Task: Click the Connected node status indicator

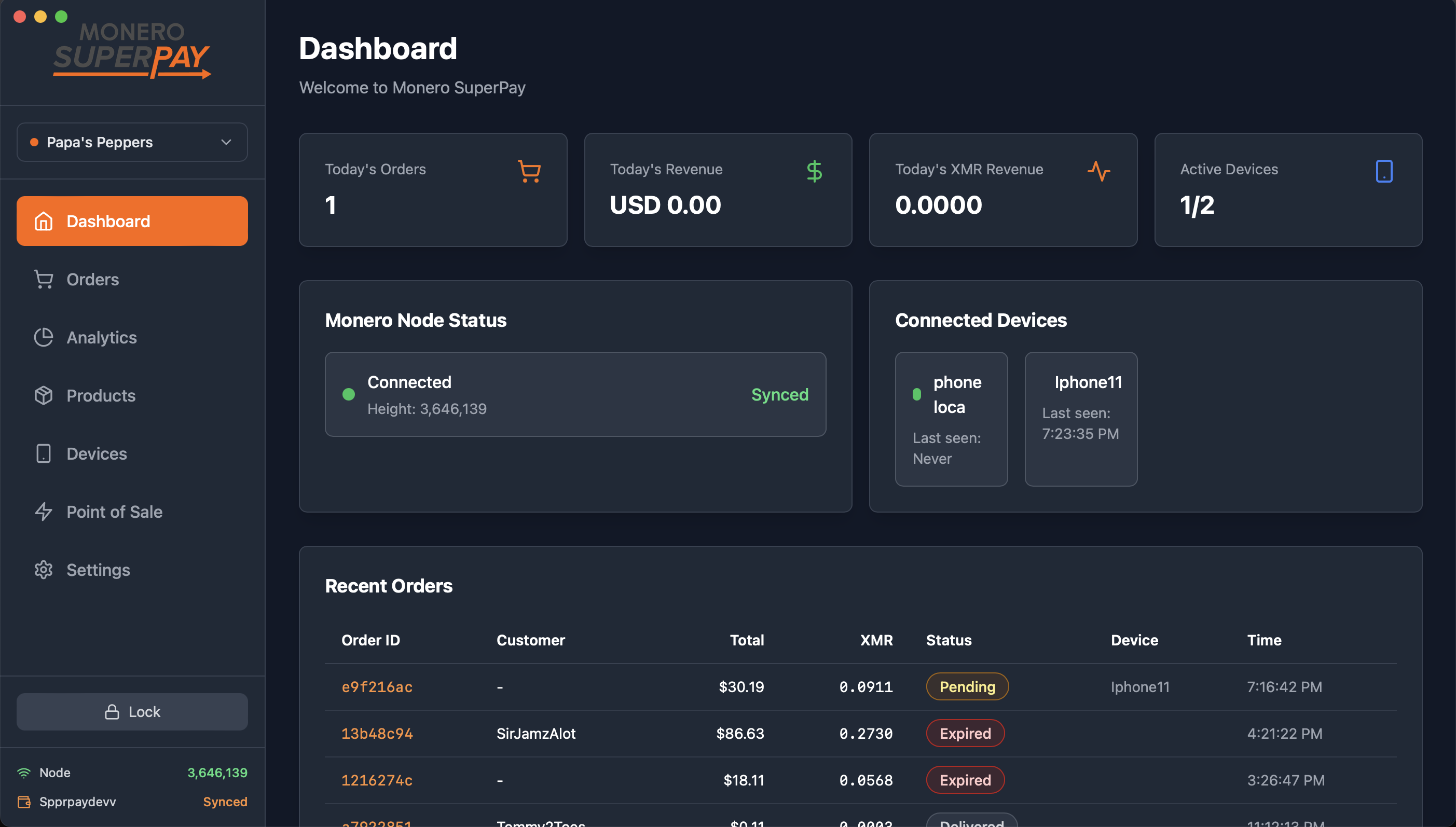Action: (349, 394)
